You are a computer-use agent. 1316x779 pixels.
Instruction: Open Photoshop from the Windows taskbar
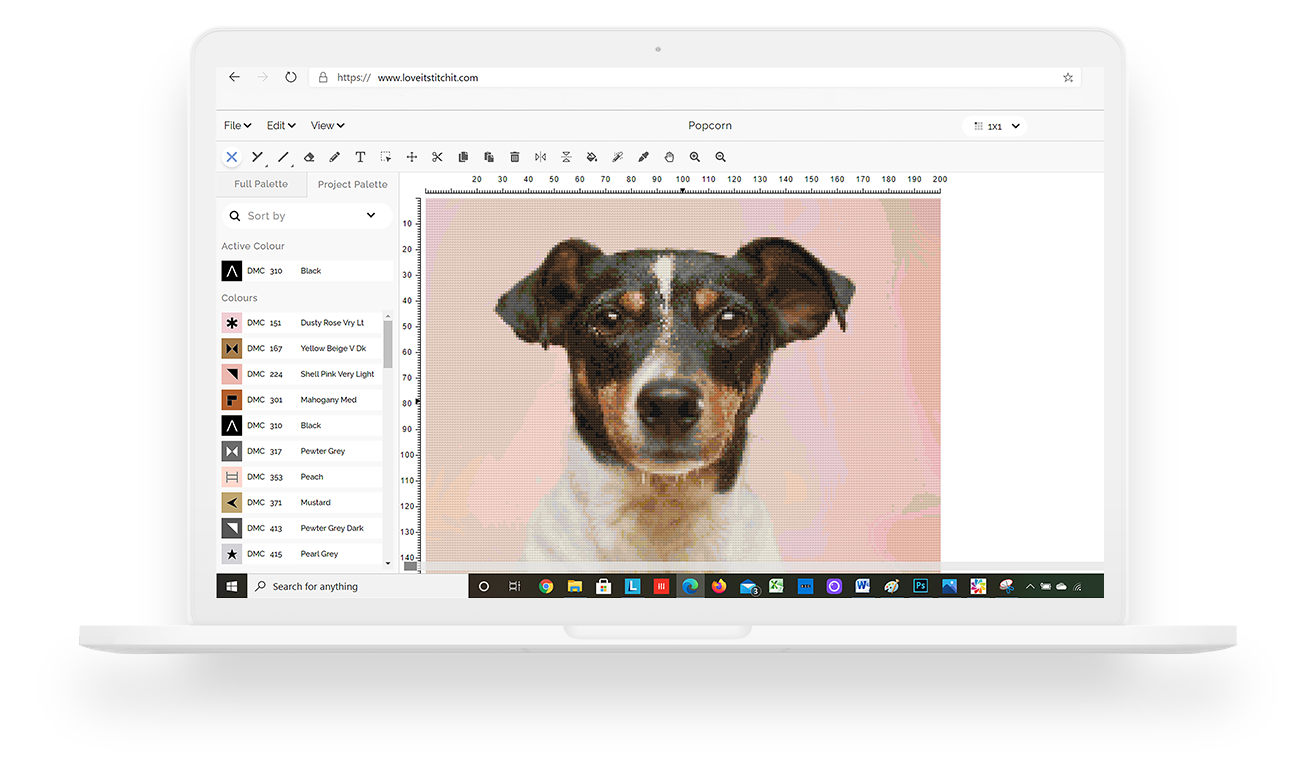pos(920,587)
